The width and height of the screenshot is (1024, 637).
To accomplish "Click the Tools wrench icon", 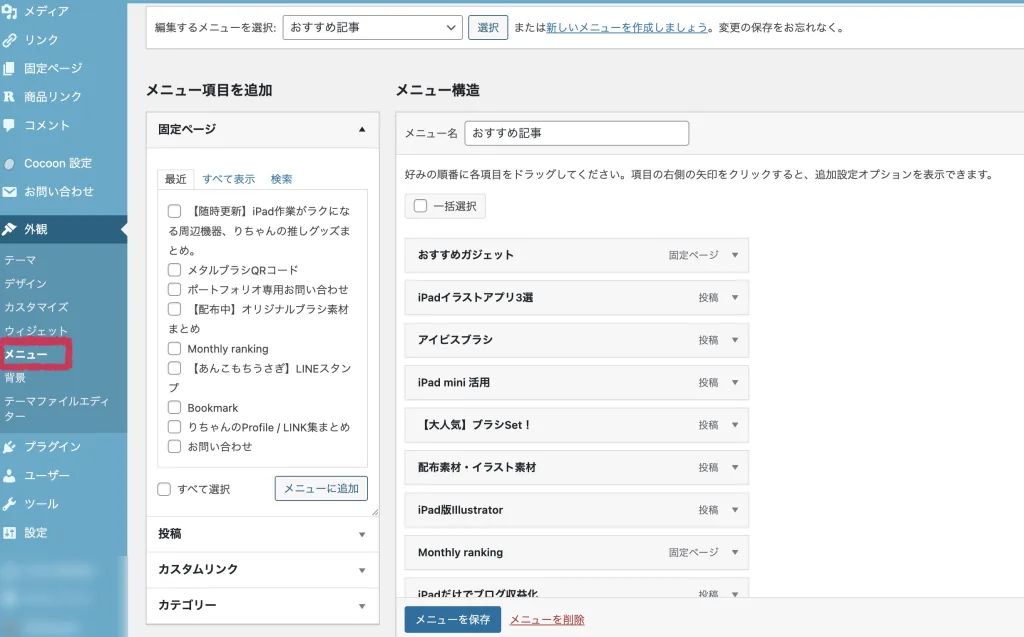I will click(x=9, y=504).
